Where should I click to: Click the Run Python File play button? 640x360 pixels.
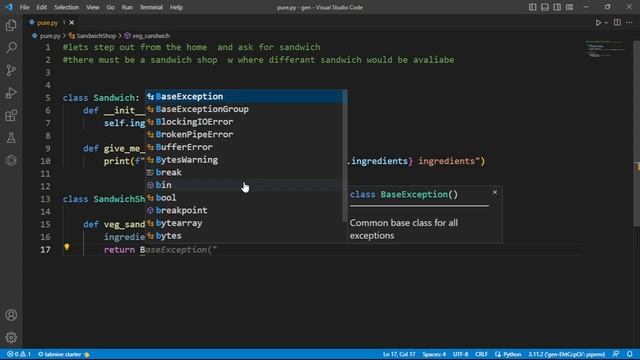pyautogui.click(x=598, y=23)
